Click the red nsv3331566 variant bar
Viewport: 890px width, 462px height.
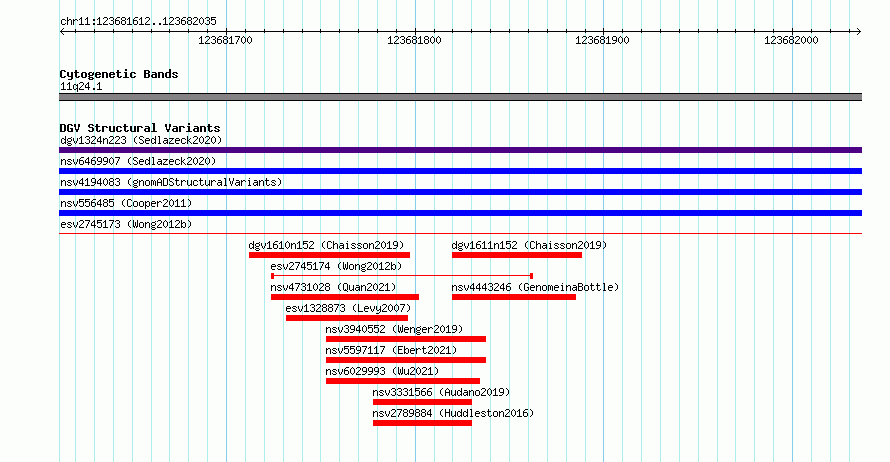tap(422, 402)
